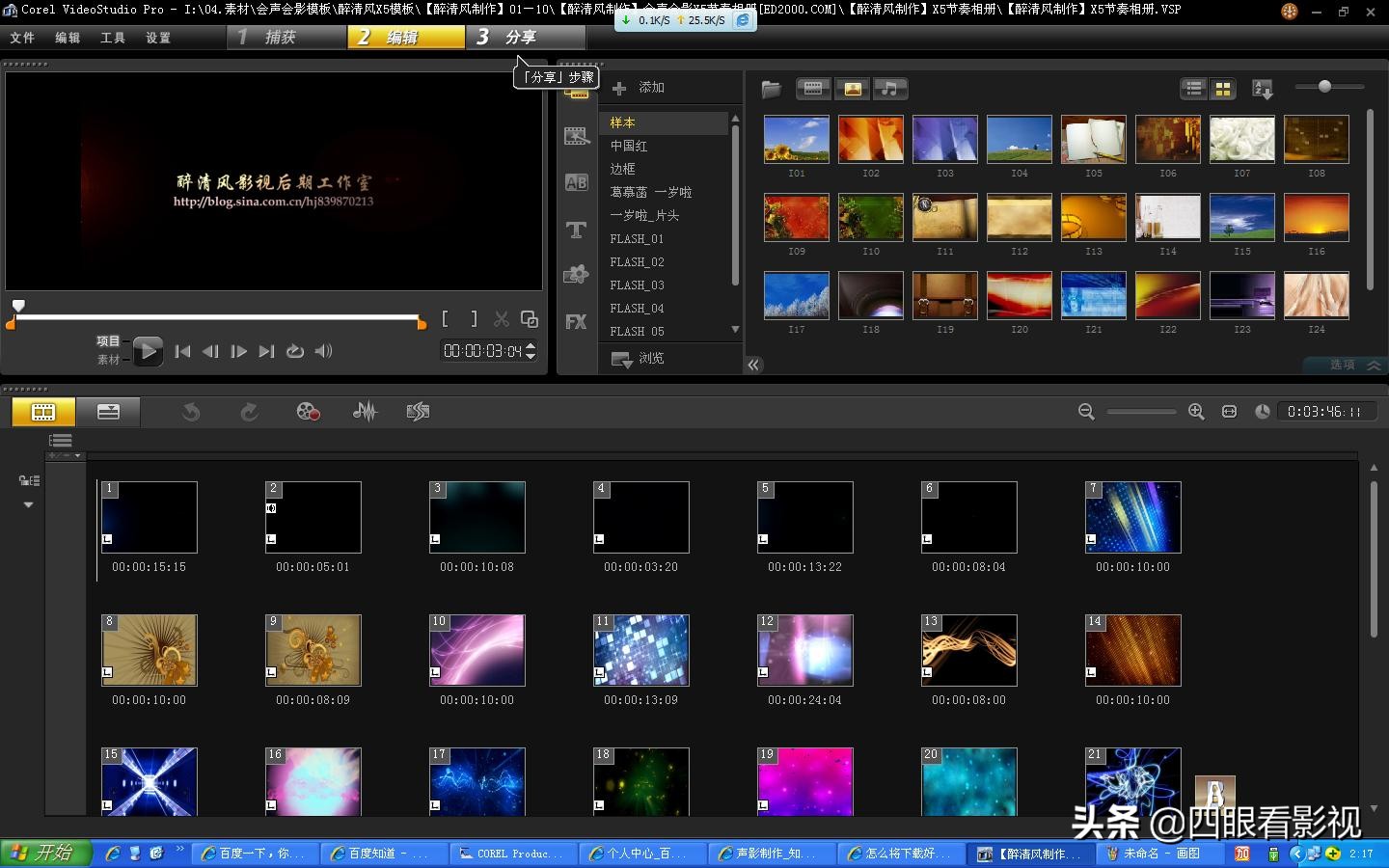1389x868 pixels.
Task: Collapse library panel with double-arrow button
Action: (754, 365)
